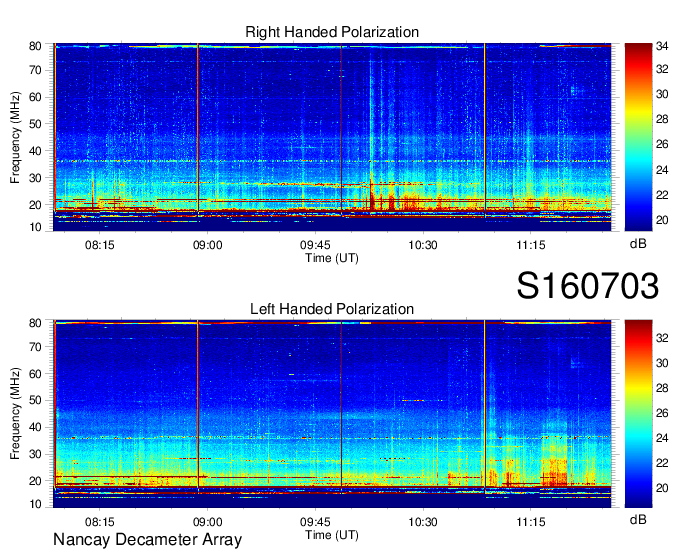Click the color bar beside the right-handed plot
Screen dimensions: 680x552
(x=638, y=137)
